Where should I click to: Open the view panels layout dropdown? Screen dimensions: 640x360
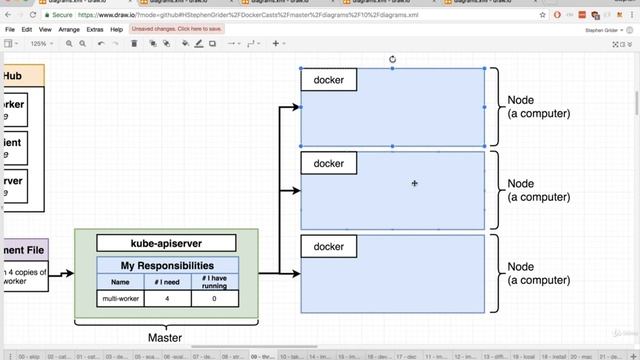[x=11, y=43]
